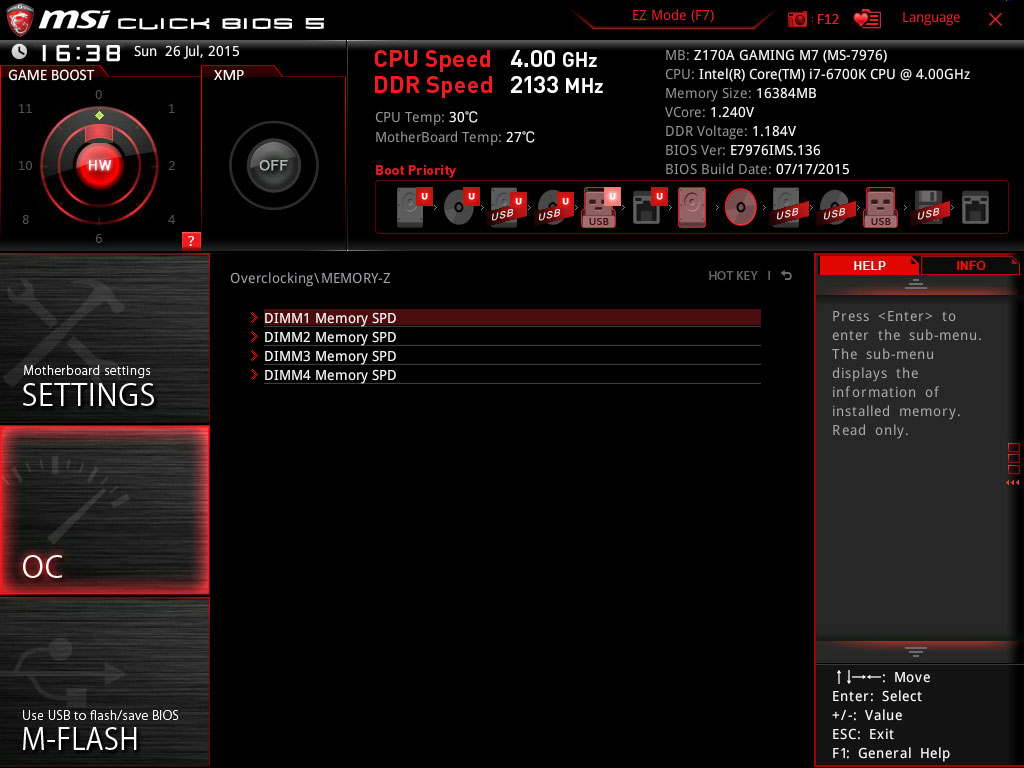Image resolution: width=1024 pixels, height=768 pixels.
Task: Switch to the HELP tab
Action: [x=869, y=266]
